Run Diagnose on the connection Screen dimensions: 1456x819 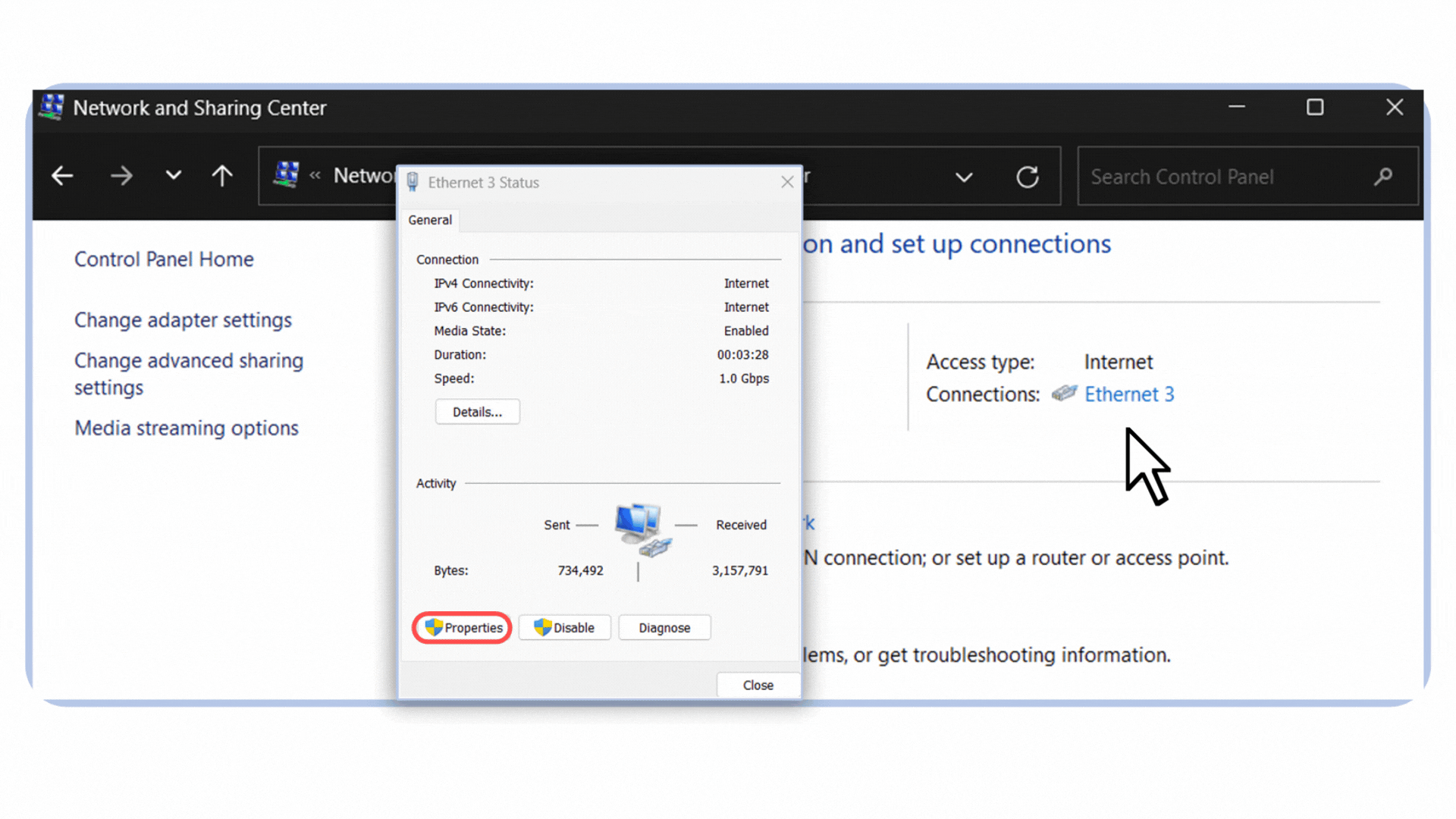point(664,628)
